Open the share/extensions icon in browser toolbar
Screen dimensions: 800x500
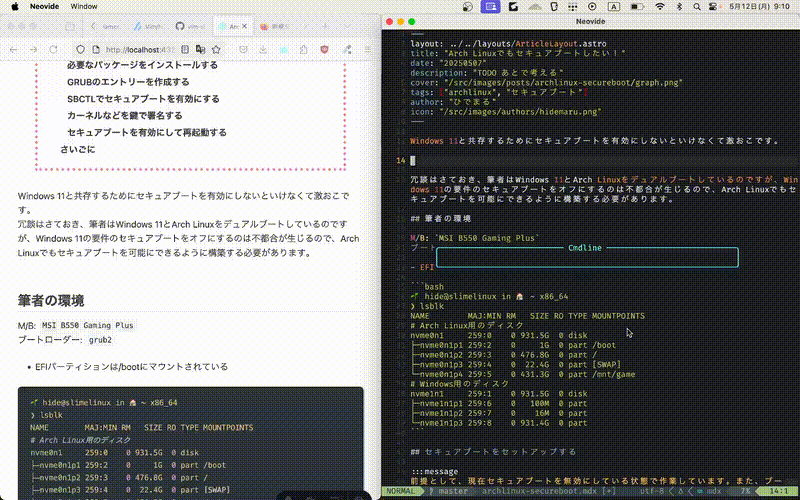(304, 49)
